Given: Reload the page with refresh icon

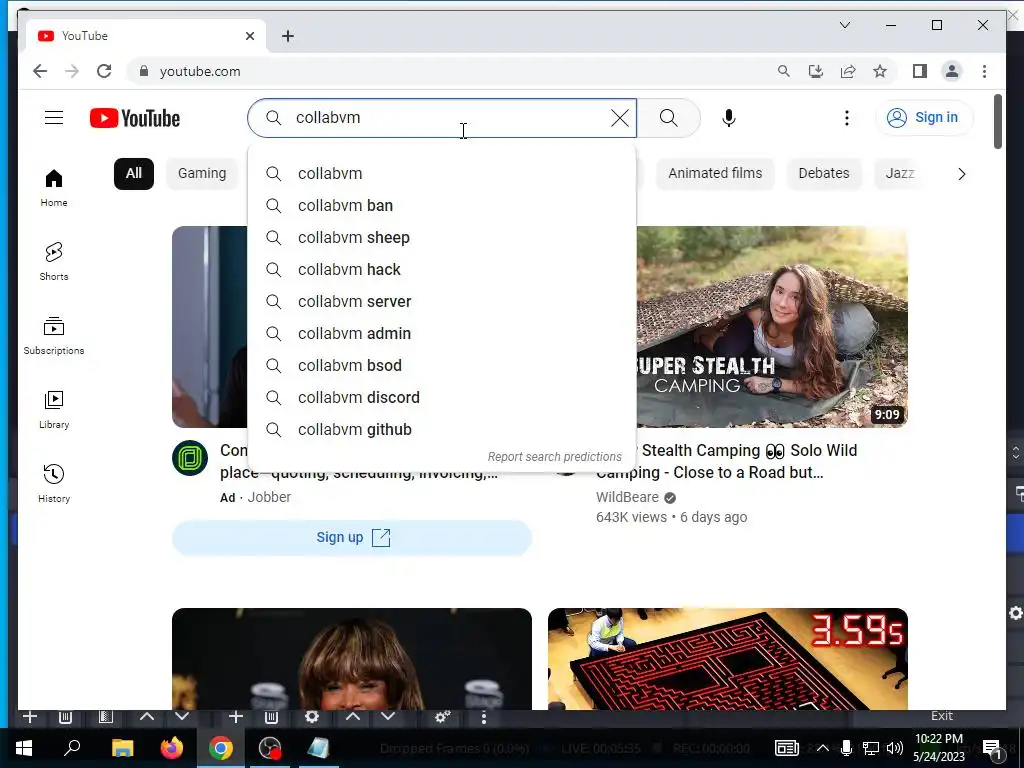Looking at the screenshot, I should coord(104,71).
